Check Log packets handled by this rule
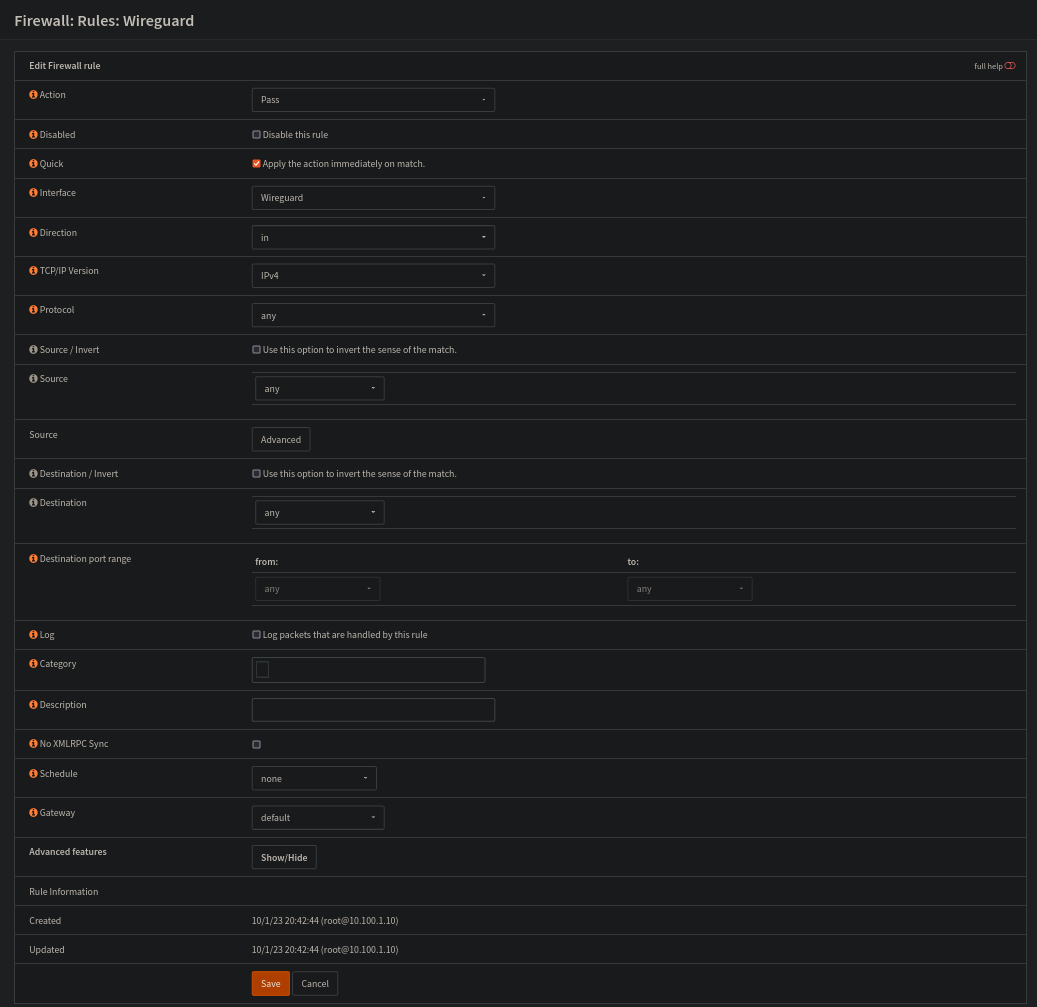Screen dimensions: 1037x1007 pos(257,635)
